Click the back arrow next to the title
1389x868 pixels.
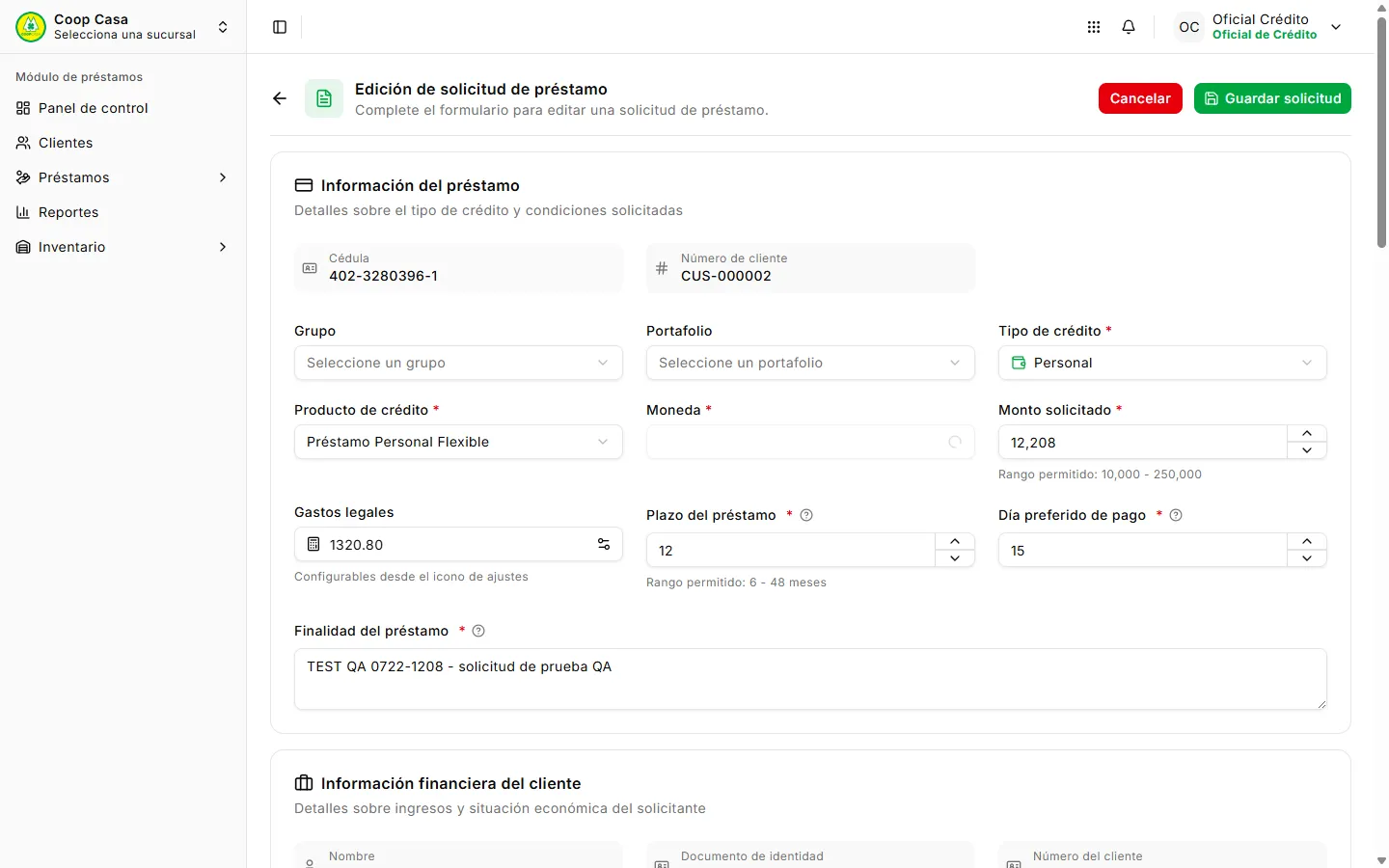280,98
